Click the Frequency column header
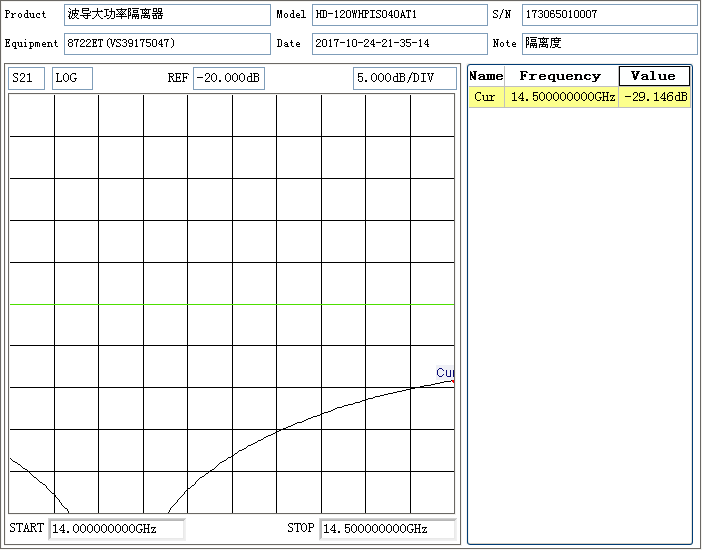 (x=561, y=76)
